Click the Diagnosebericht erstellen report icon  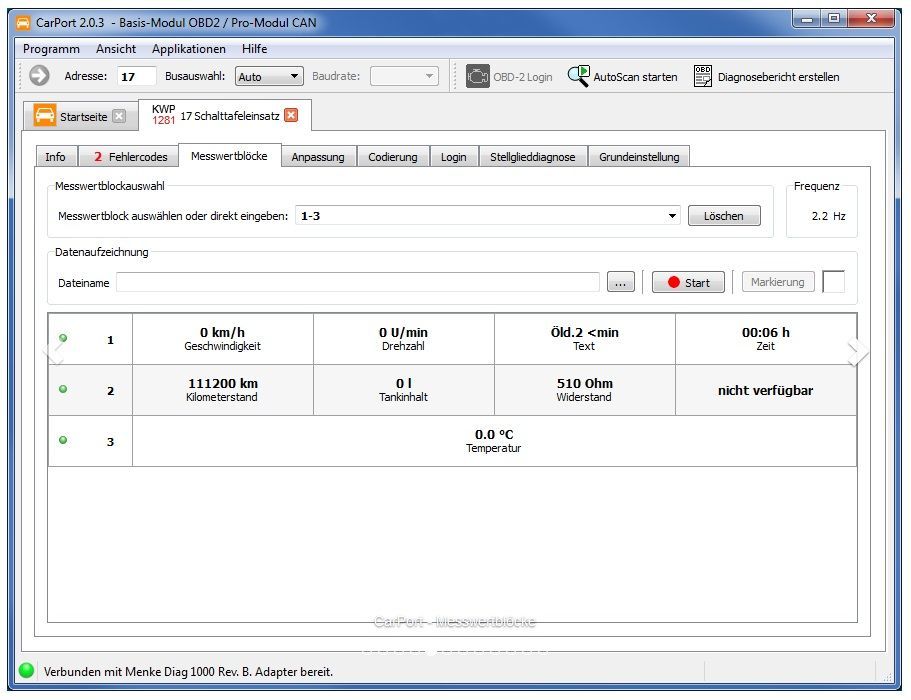click(x=703, y=76)
